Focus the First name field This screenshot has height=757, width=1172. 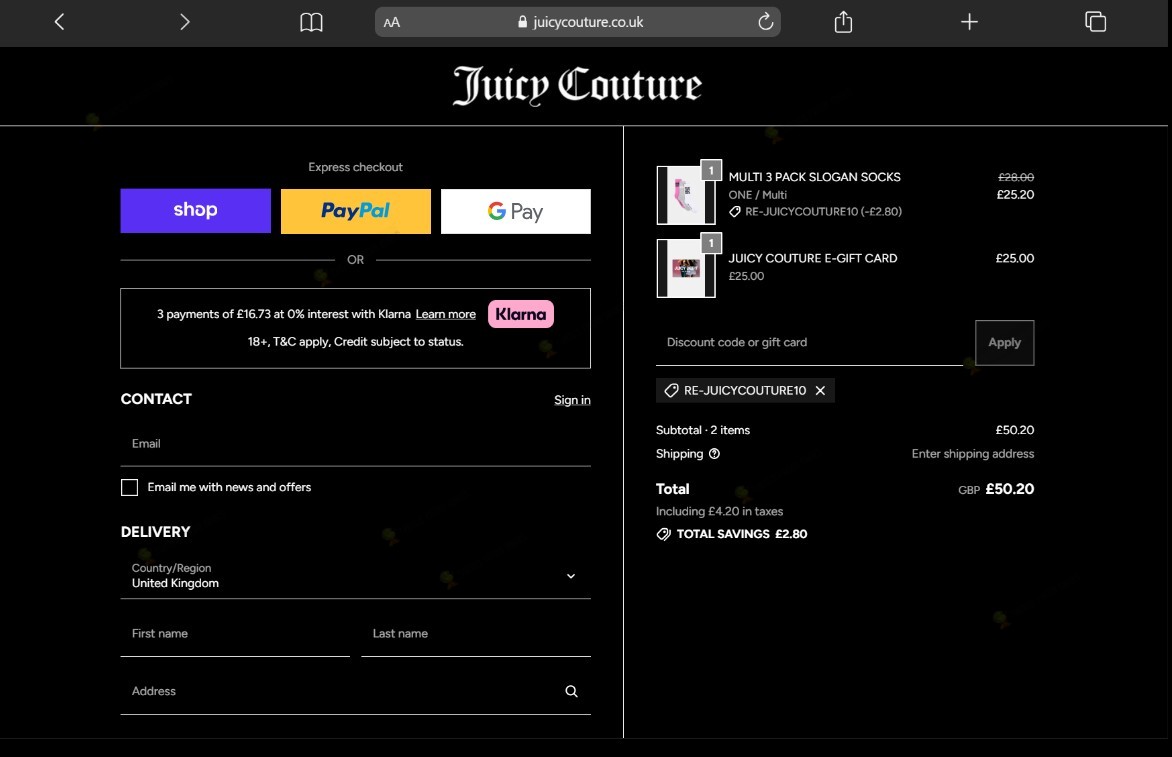[x=235, y=634]
